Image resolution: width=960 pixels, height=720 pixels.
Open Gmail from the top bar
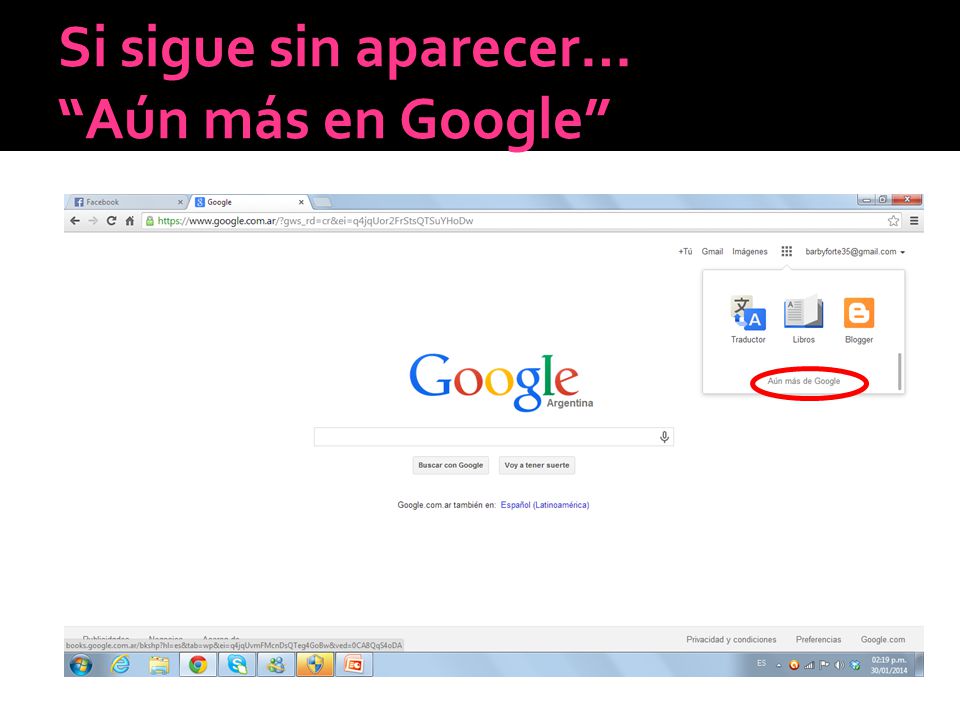click(712, 252)
